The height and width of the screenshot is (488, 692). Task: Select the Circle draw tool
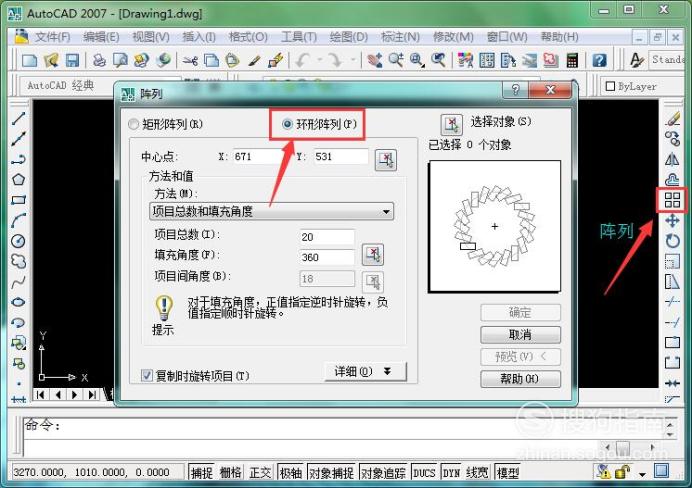pos(18,240)
